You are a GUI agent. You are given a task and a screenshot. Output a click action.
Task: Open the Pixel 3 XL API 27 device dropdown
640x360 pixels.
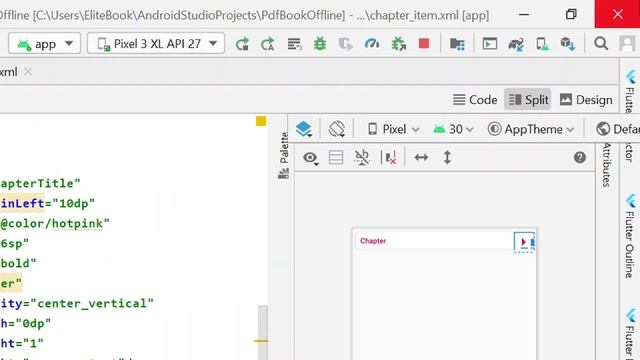pos(156,44)
